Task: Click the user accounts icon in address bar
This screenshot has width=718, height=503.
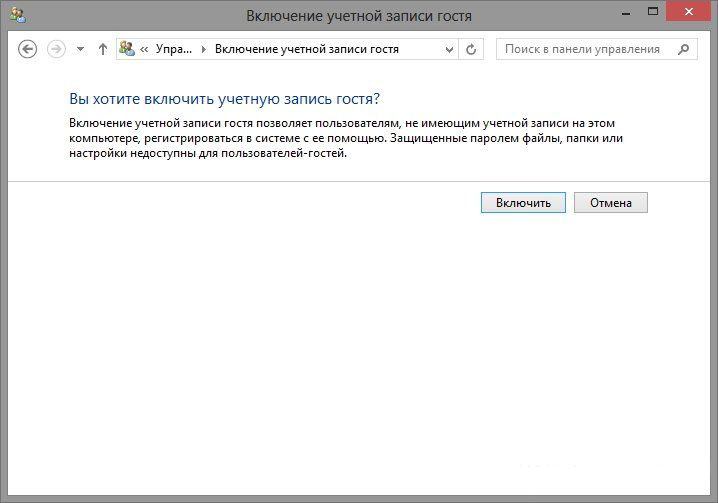Action: pos(128,49)
